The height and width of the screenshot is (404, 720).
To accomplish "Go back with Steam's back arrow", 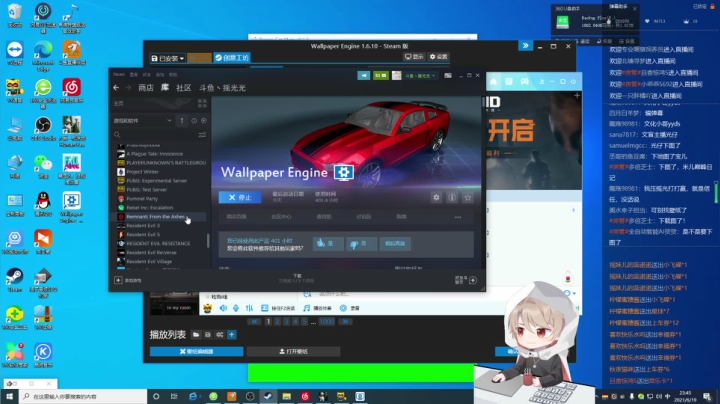I will pos(116,88).
